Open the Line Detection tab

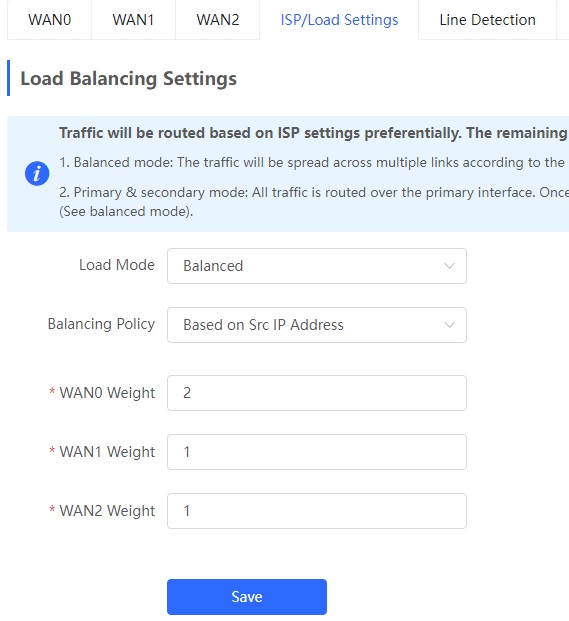487,20
